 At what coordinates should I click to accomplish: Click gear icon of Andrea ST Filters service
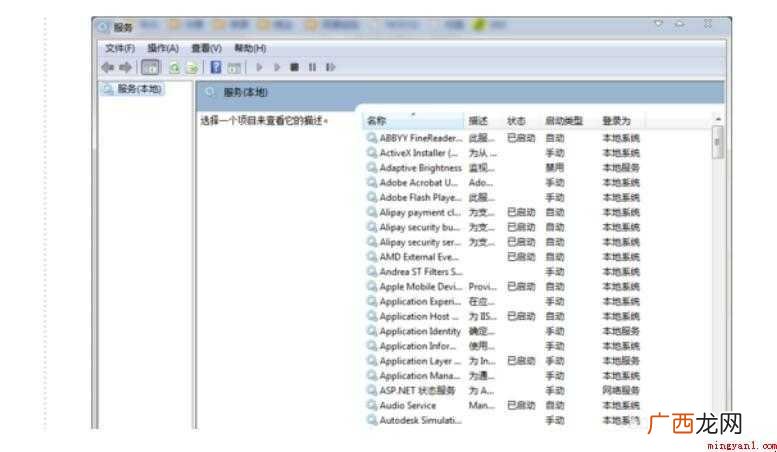click(372, 272)
